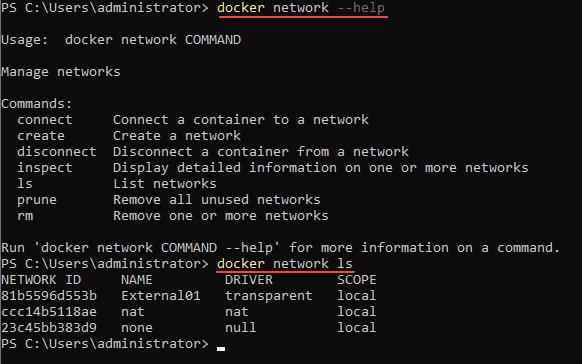Click the 'none' network name
The image size is (582, 364).
pos(137,328)
